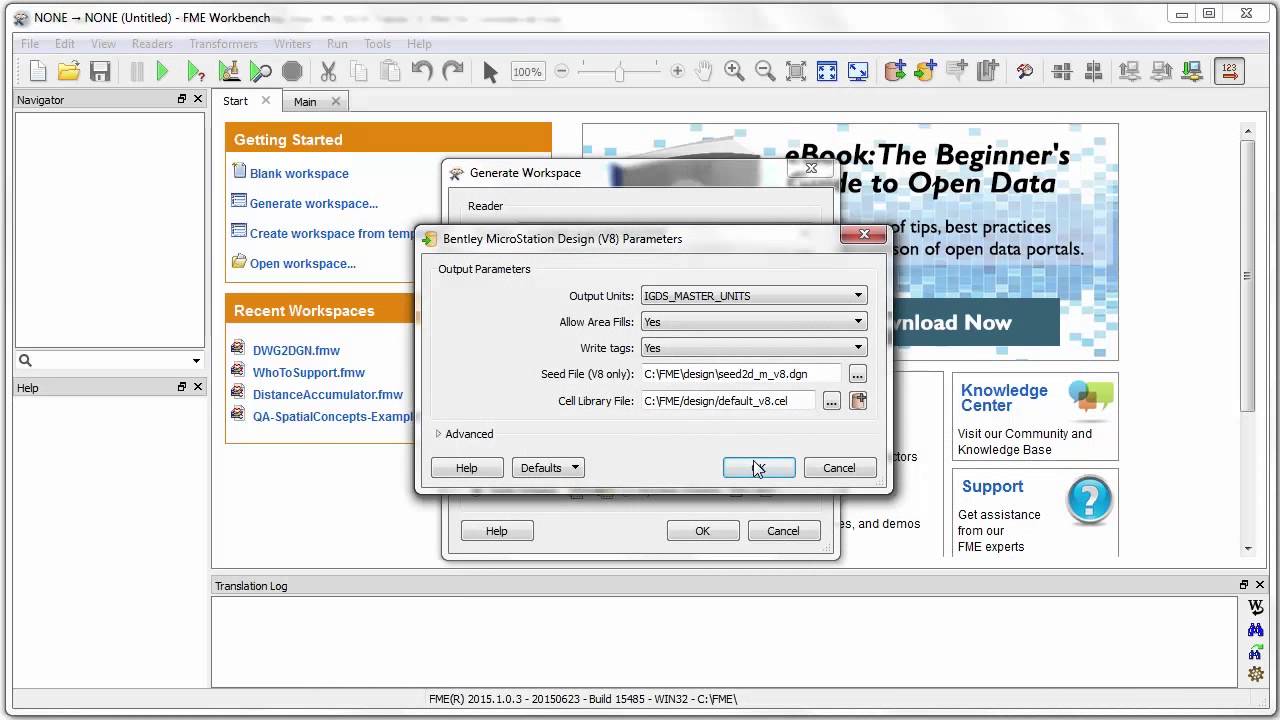The height and width of the screenshot is (720, 1280).
Task: Click Help in MicroStation Parameters dialog
Action: click(467, 468)
